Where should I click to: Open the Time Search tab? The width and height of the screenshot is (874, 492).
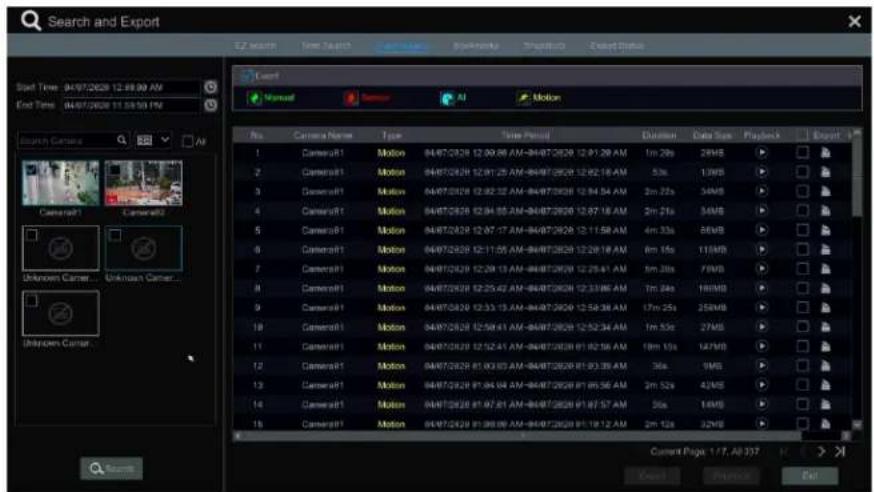[326, 46]
